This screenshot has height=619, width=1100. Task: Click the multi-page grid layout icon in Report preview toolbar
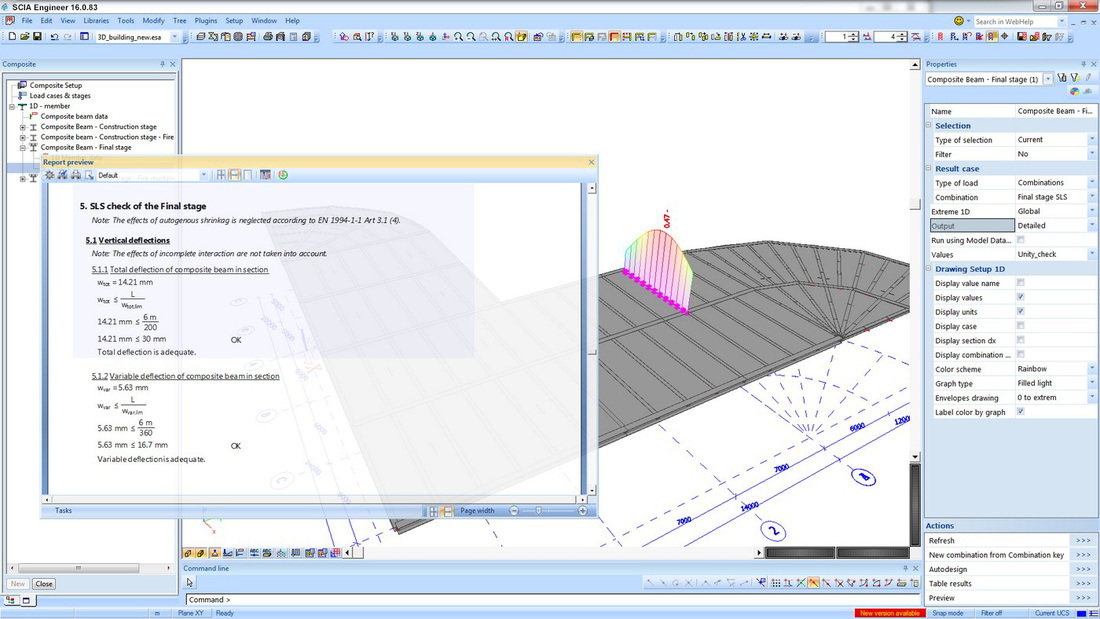(x=221, y=175)
